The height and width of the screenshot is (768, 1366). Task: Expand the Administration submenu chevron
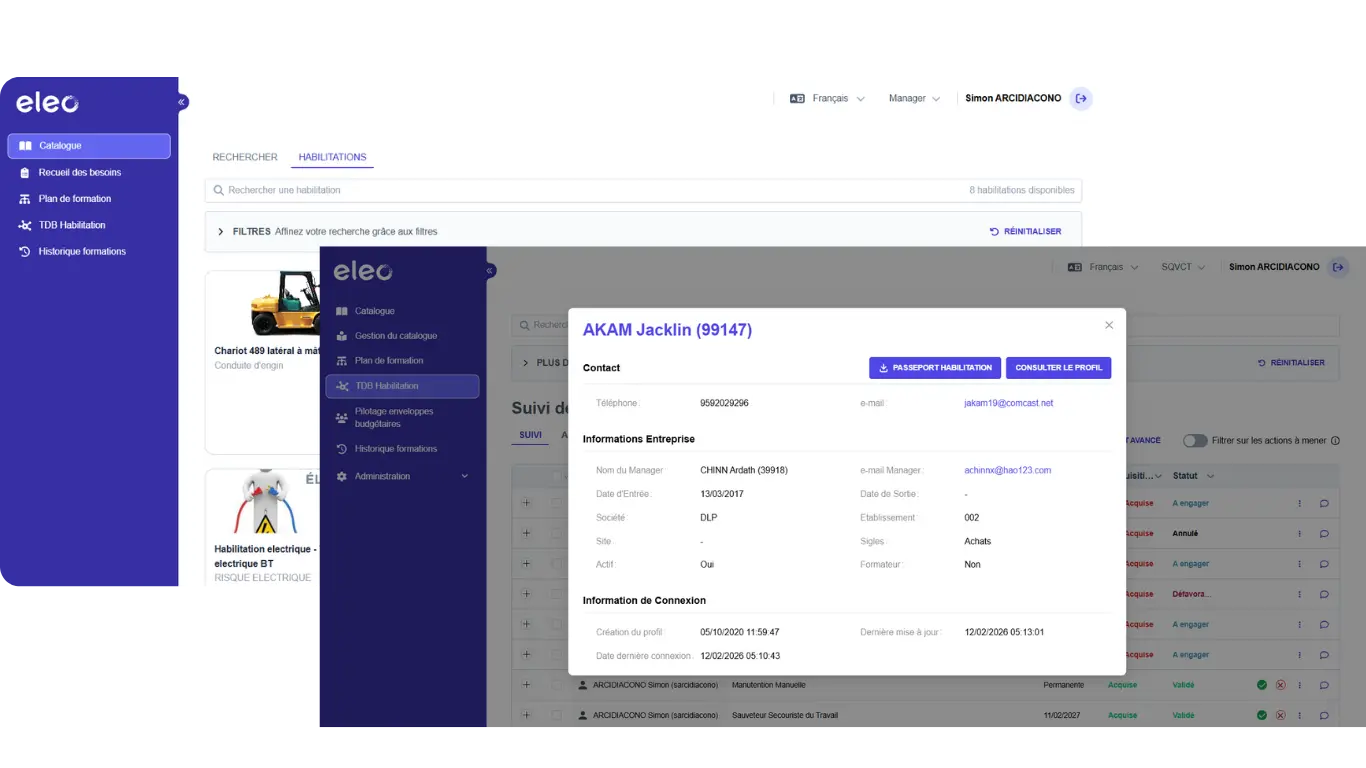point(464,476)
